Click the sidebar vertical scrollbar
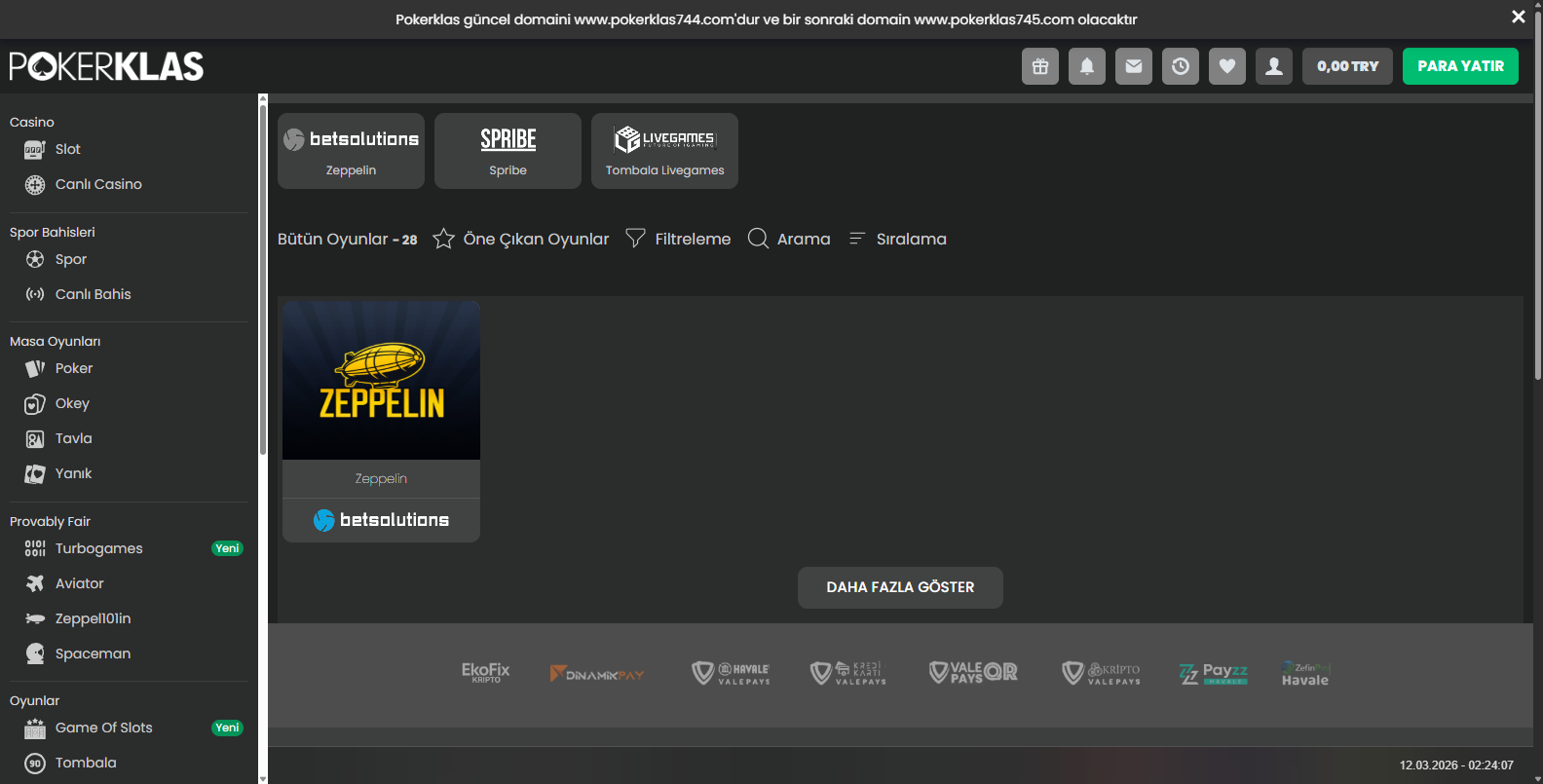The image size is (1543, 784). tap(263, 278)
